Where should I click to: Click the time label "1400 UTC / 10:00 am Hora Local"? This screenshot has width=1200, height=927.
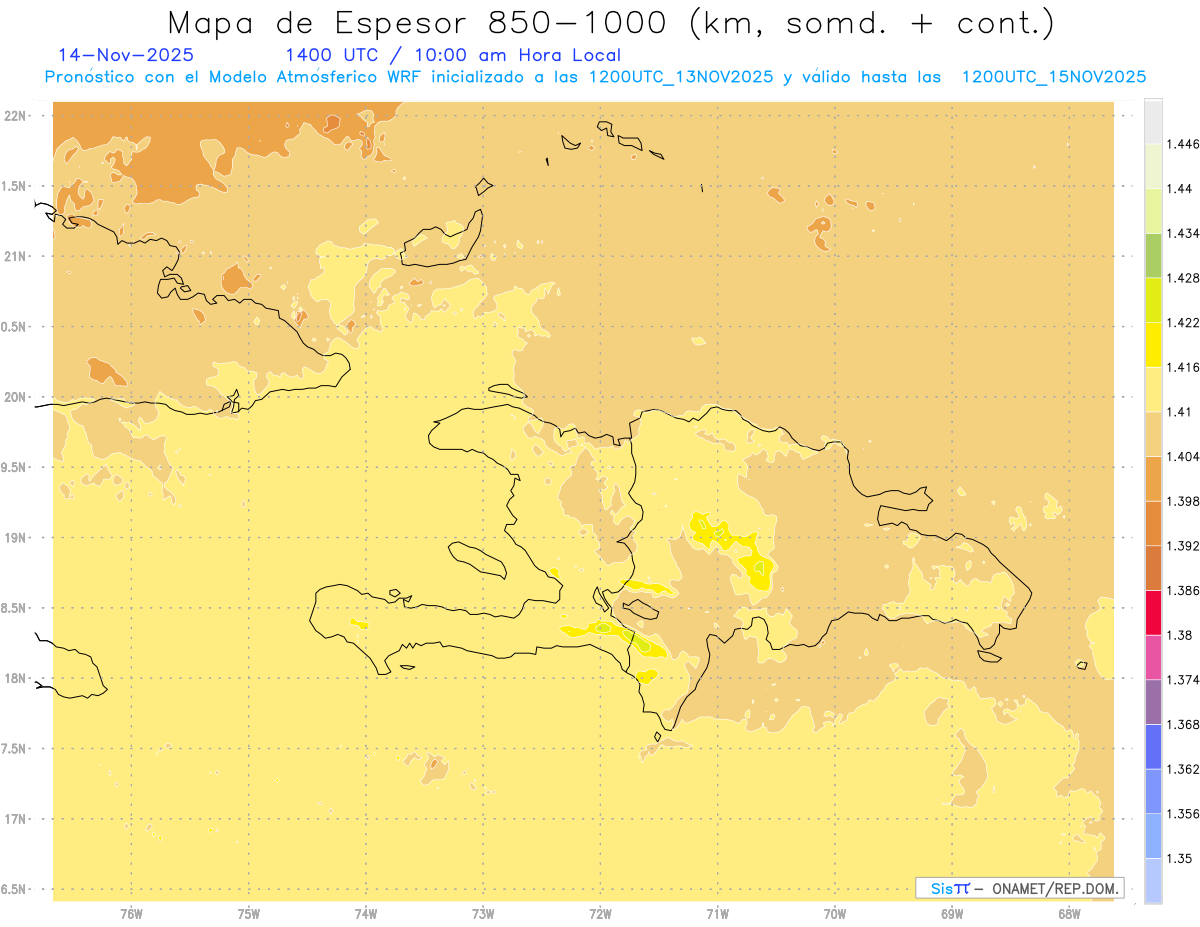click(453, 55)
